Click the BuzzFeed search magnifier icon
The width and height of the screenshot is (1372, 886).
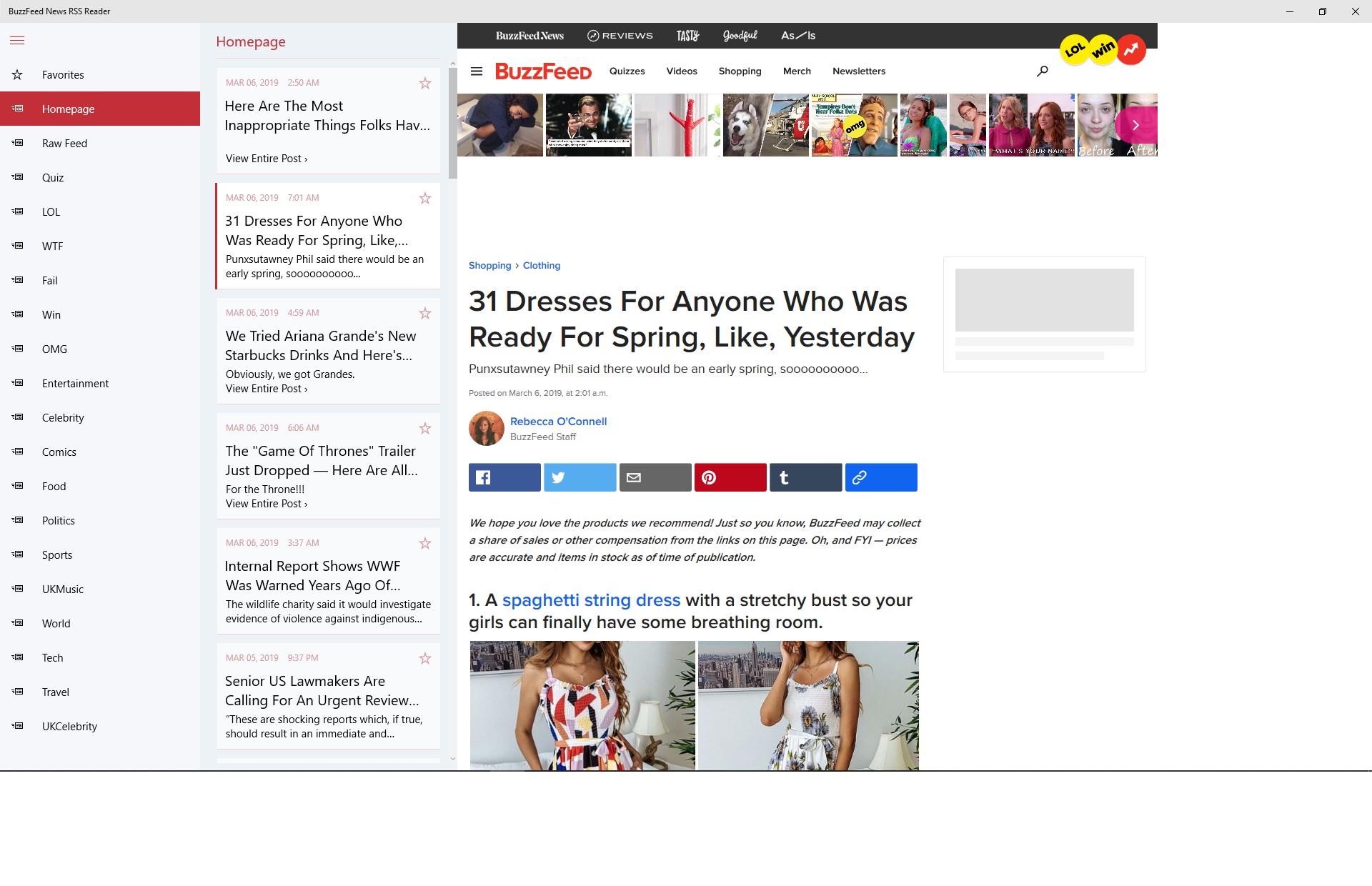(x=1043, y=71)
